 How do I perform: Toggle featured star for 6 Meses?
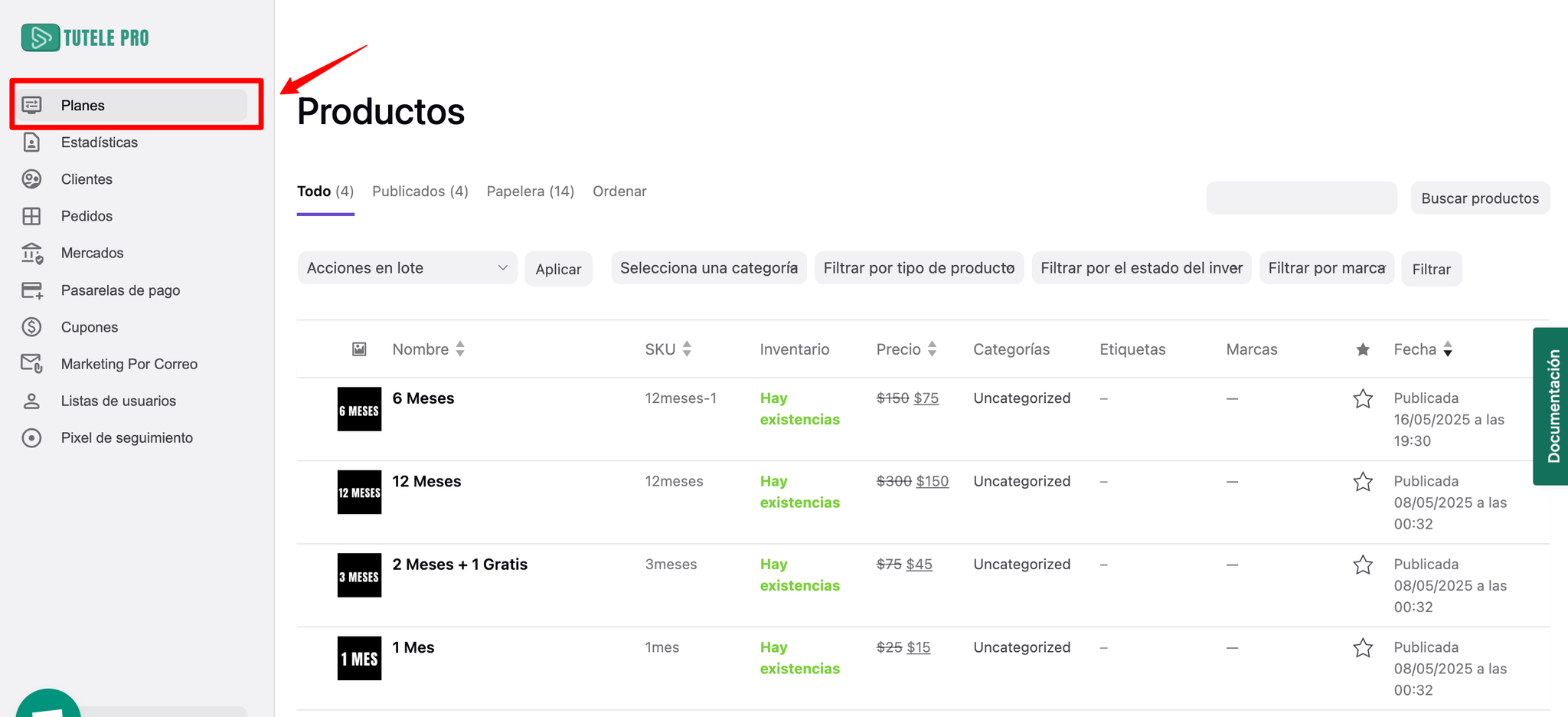coord(1363,398)
